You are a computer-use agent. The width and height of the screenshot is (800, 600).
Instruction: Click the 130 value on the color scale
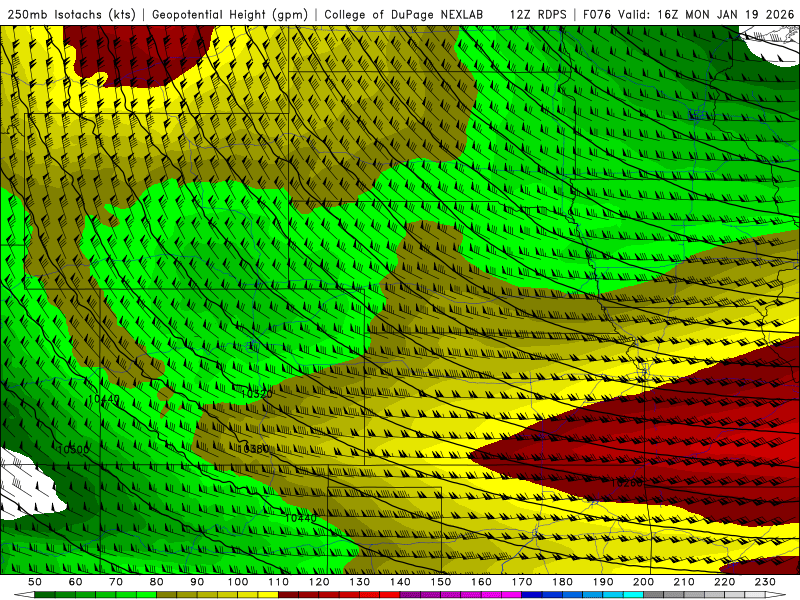point(360,582)
